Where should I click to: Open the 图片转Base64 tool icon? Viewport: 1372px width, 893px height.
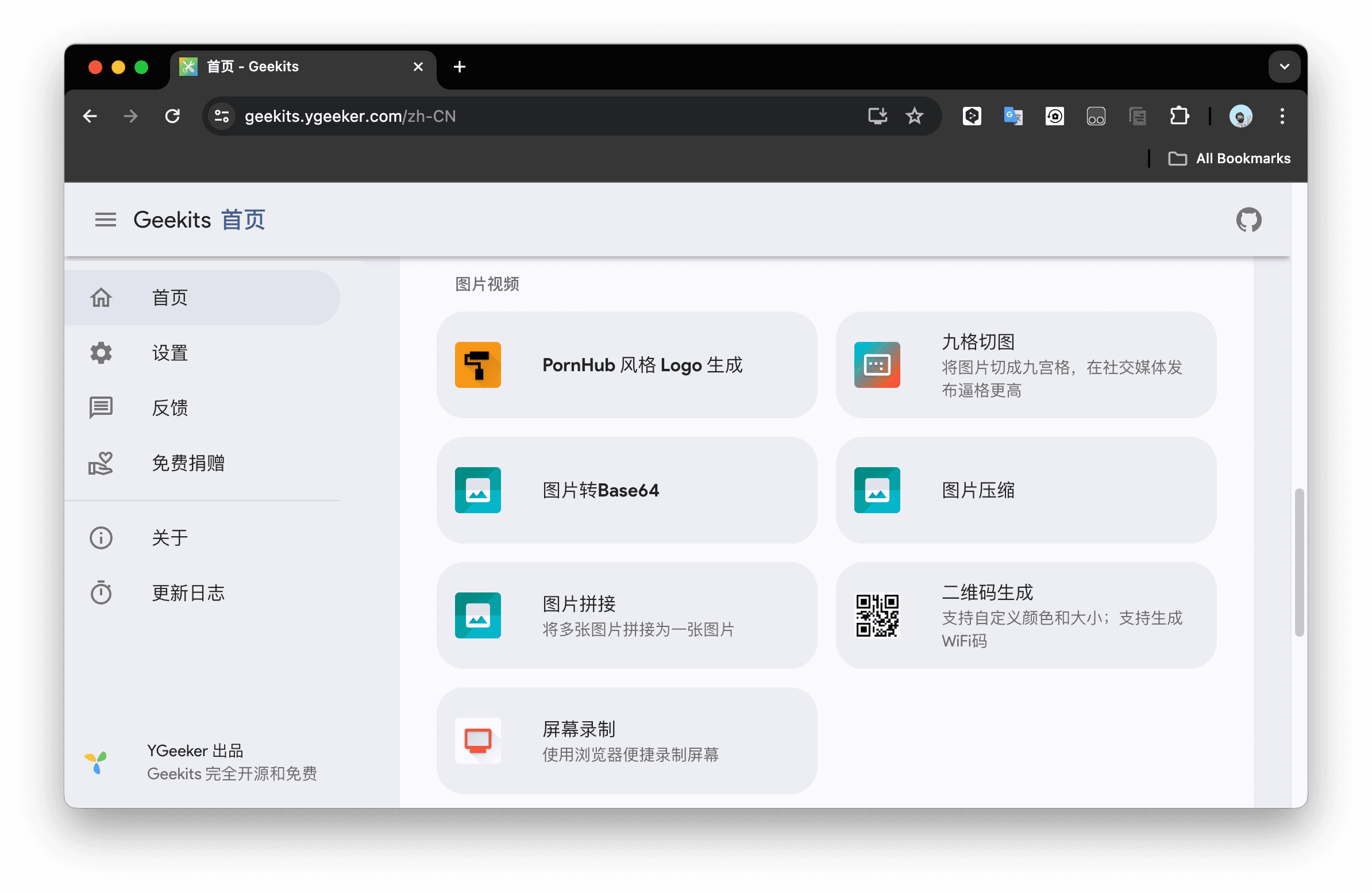pyautogui.click(x=477, y=490)
